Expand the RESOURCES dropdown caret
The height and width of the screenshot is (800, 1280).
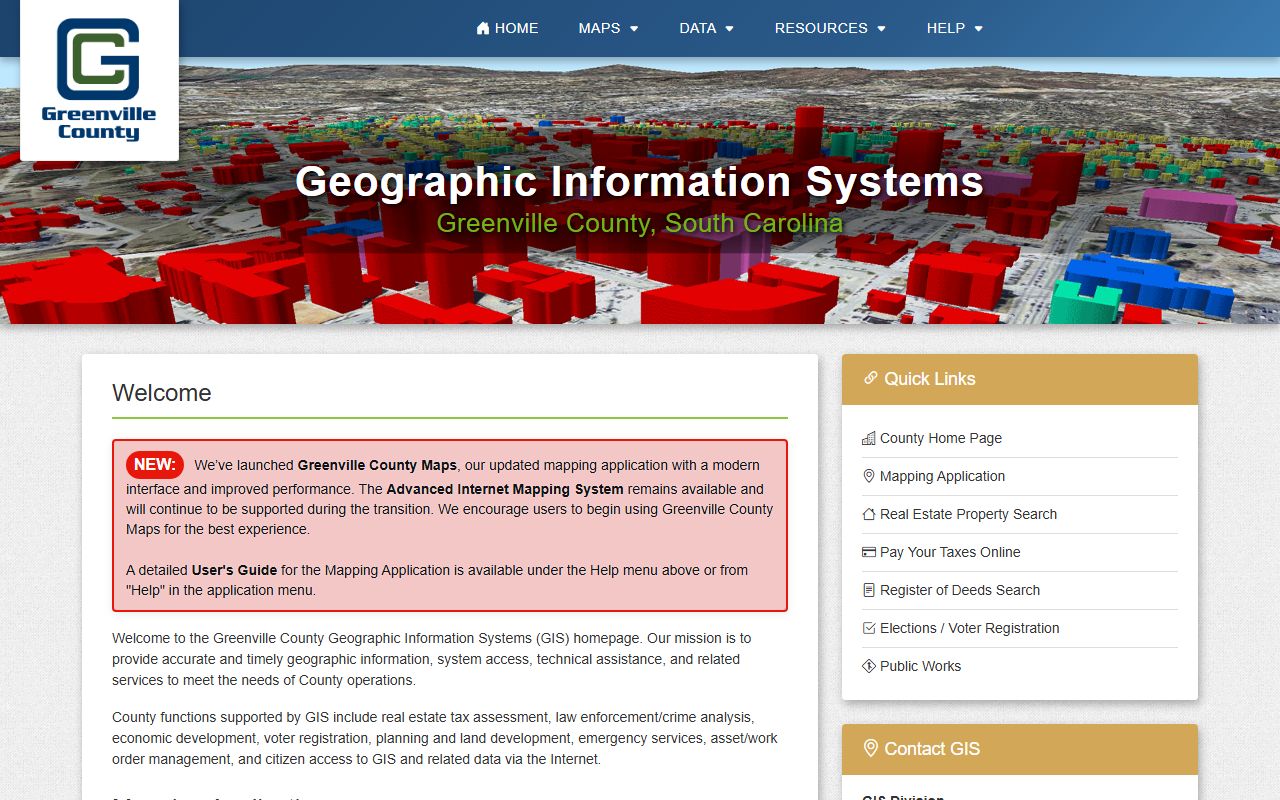[x=881, y=29]
